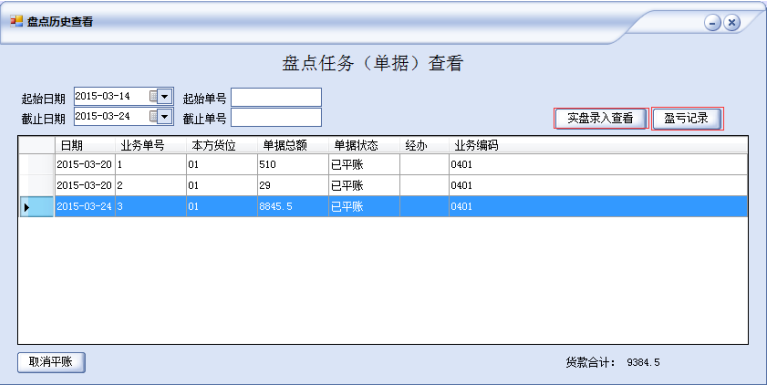Click 已平账 status in the 29 row
Screen dimensions: 767x386
pyautogui.click(x=364, y=185)
